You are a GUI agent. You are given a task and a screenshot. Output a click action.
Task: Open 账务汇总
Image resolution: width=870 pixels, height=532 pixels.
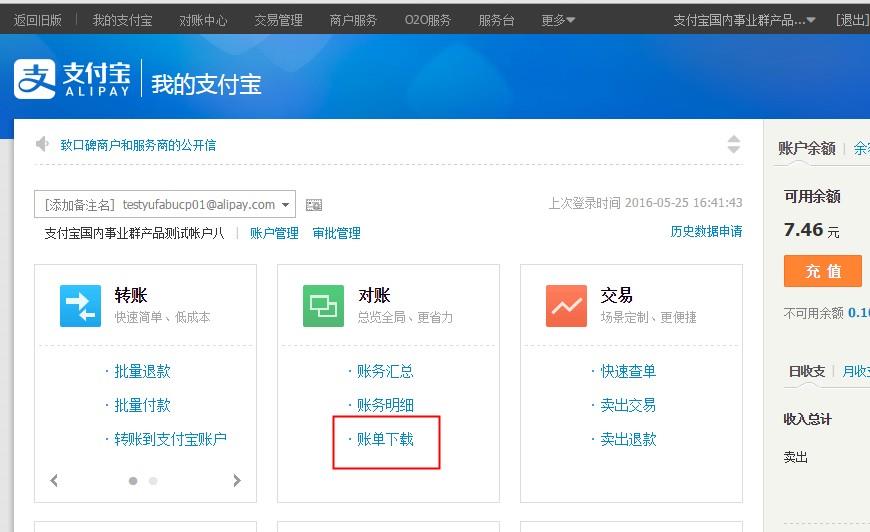point(385,371)
